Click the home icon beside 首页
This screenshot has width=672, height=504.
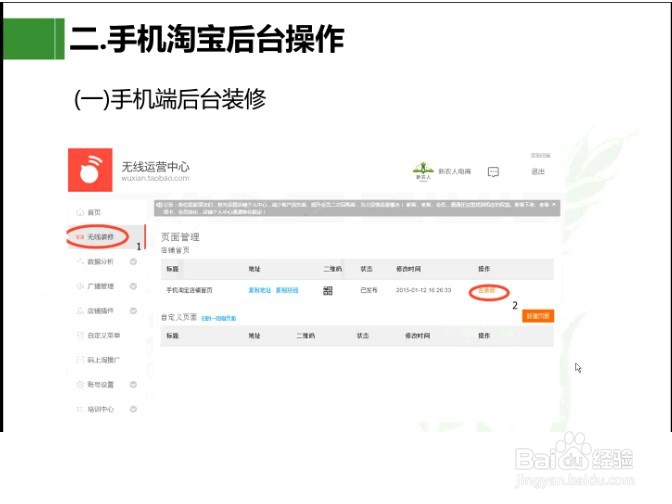(x=80, y=212)
